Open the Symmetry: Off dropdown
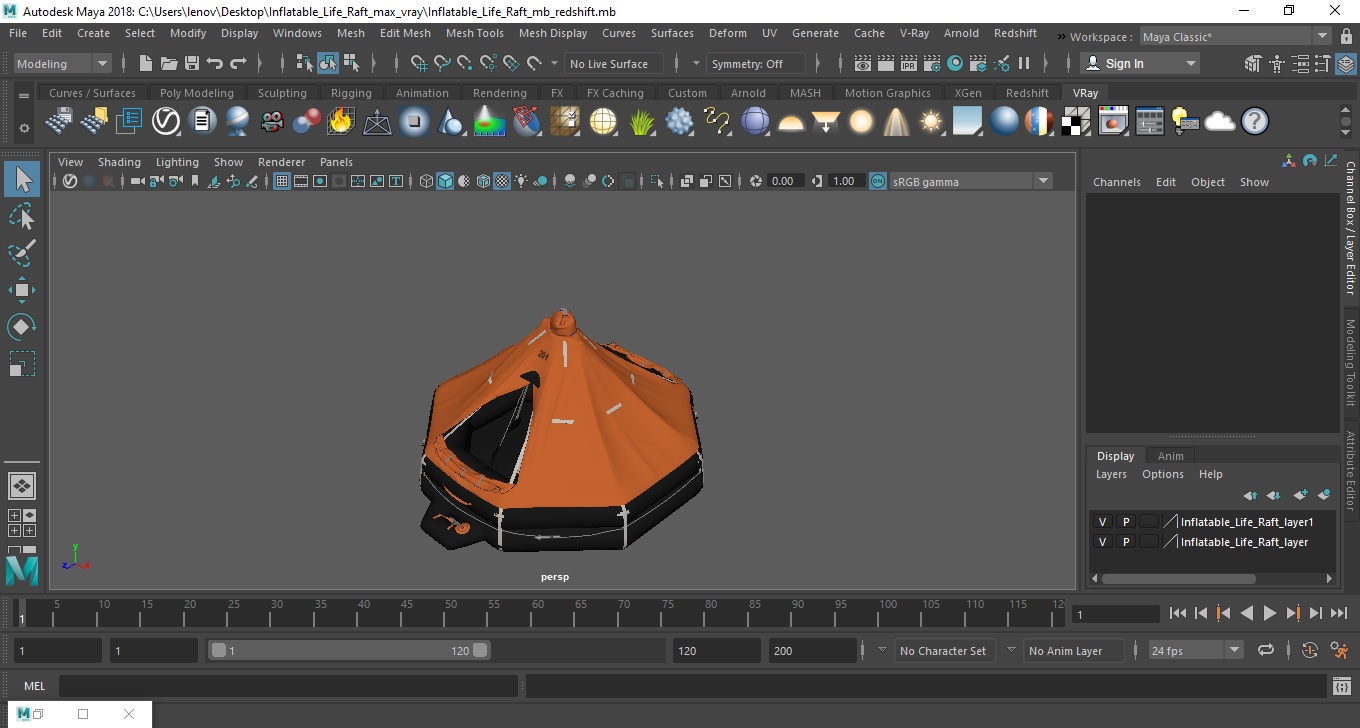 coord(755,63)
